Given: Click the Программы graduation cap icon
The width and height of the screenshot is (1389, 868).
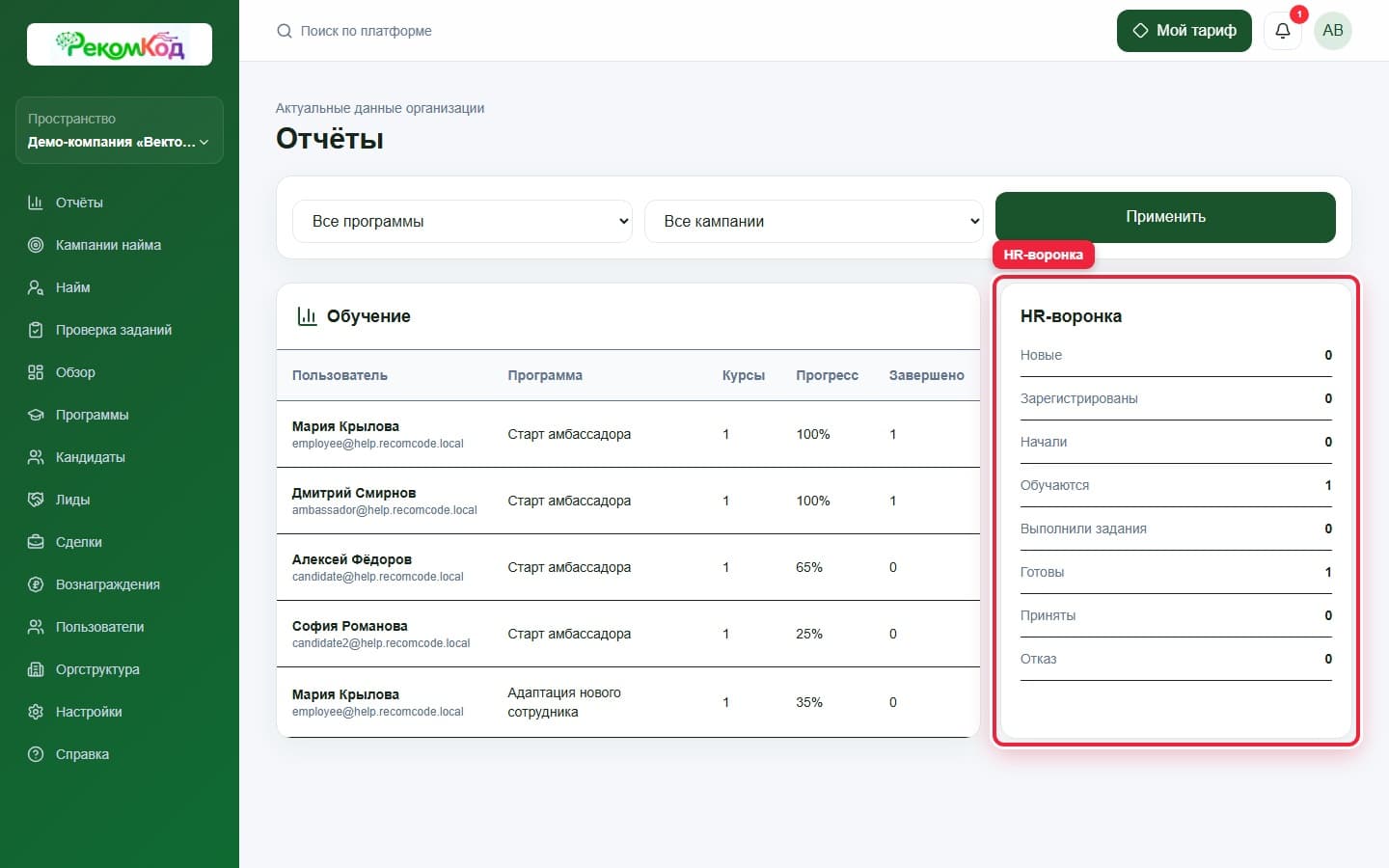Looking at the screenshot, I should (x=36, y=415).
